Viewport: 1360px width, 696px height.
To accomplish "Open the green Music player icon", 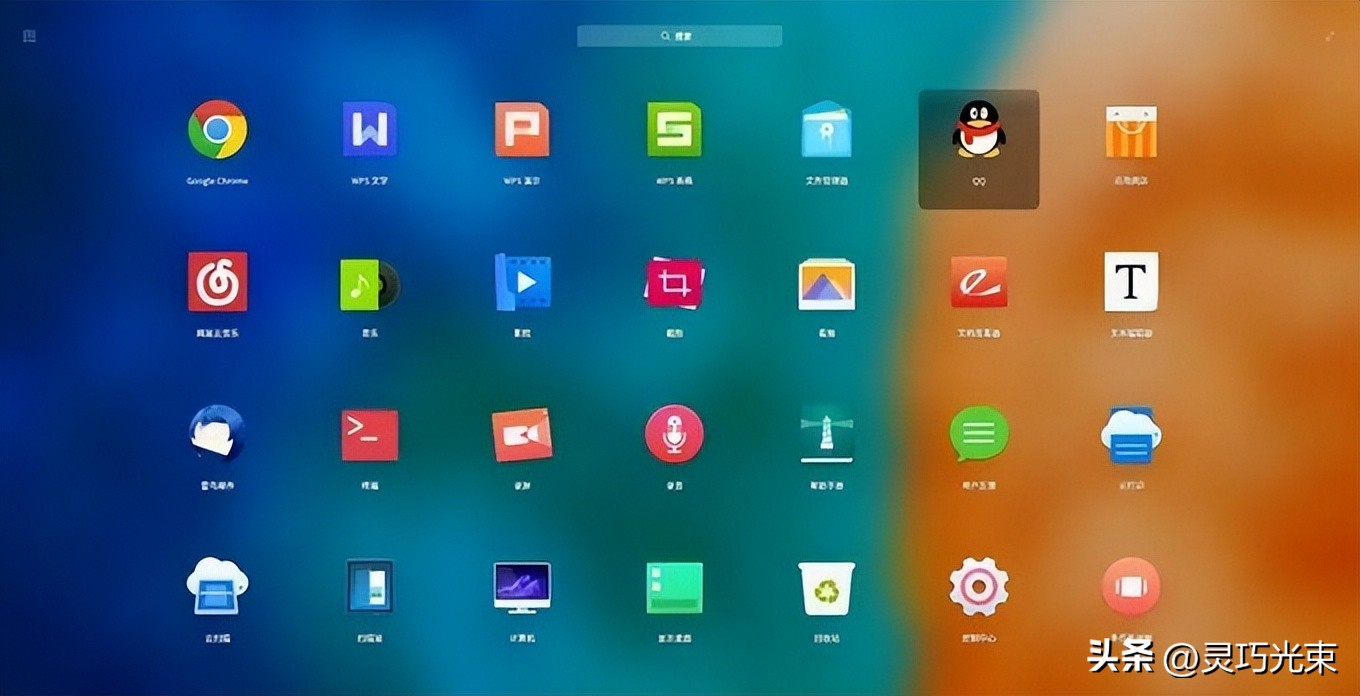I will pyautogui.click(x=369, y=284).
